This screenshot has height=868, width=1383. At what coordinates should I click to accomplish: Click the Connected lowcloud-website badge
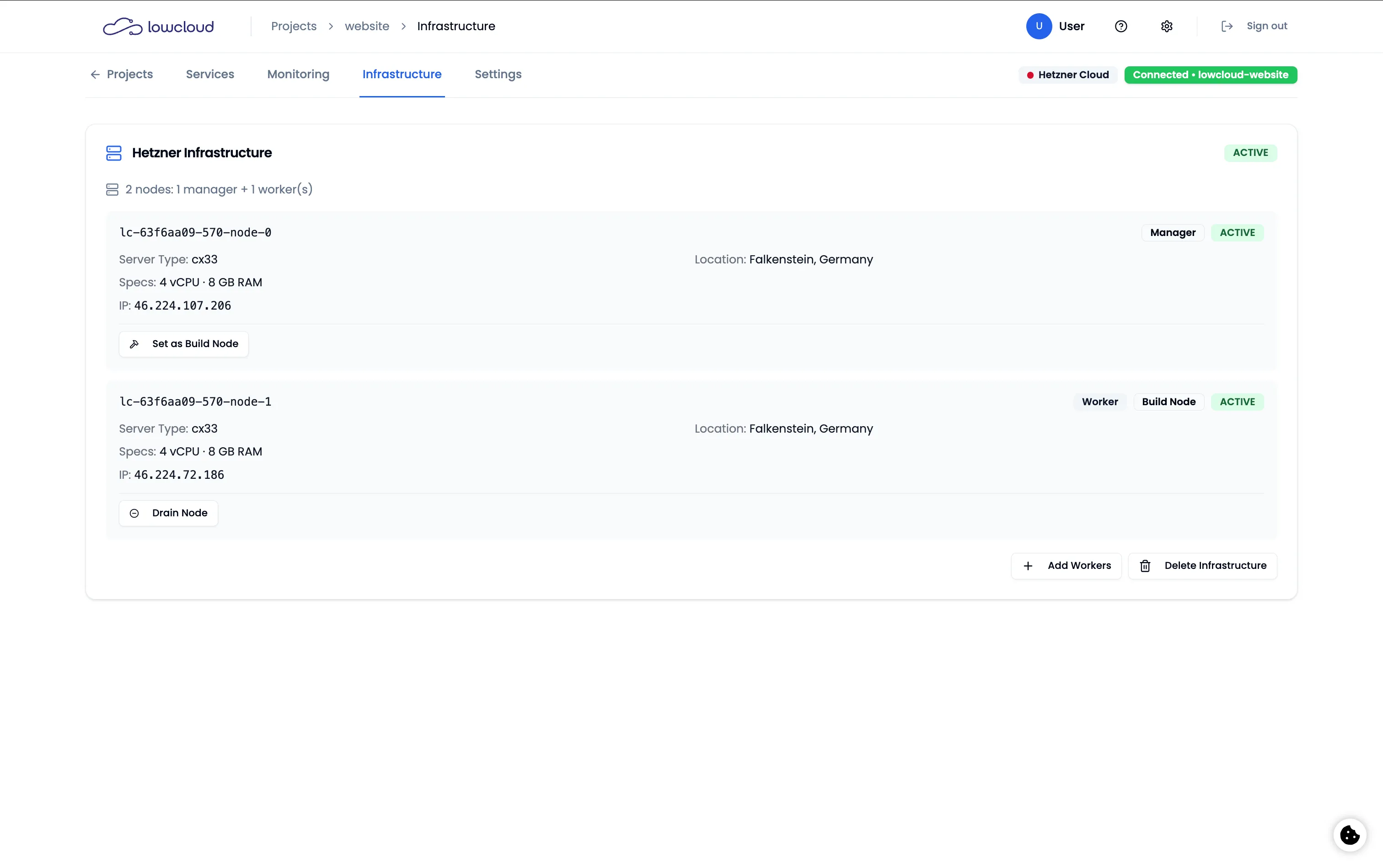1210,75
